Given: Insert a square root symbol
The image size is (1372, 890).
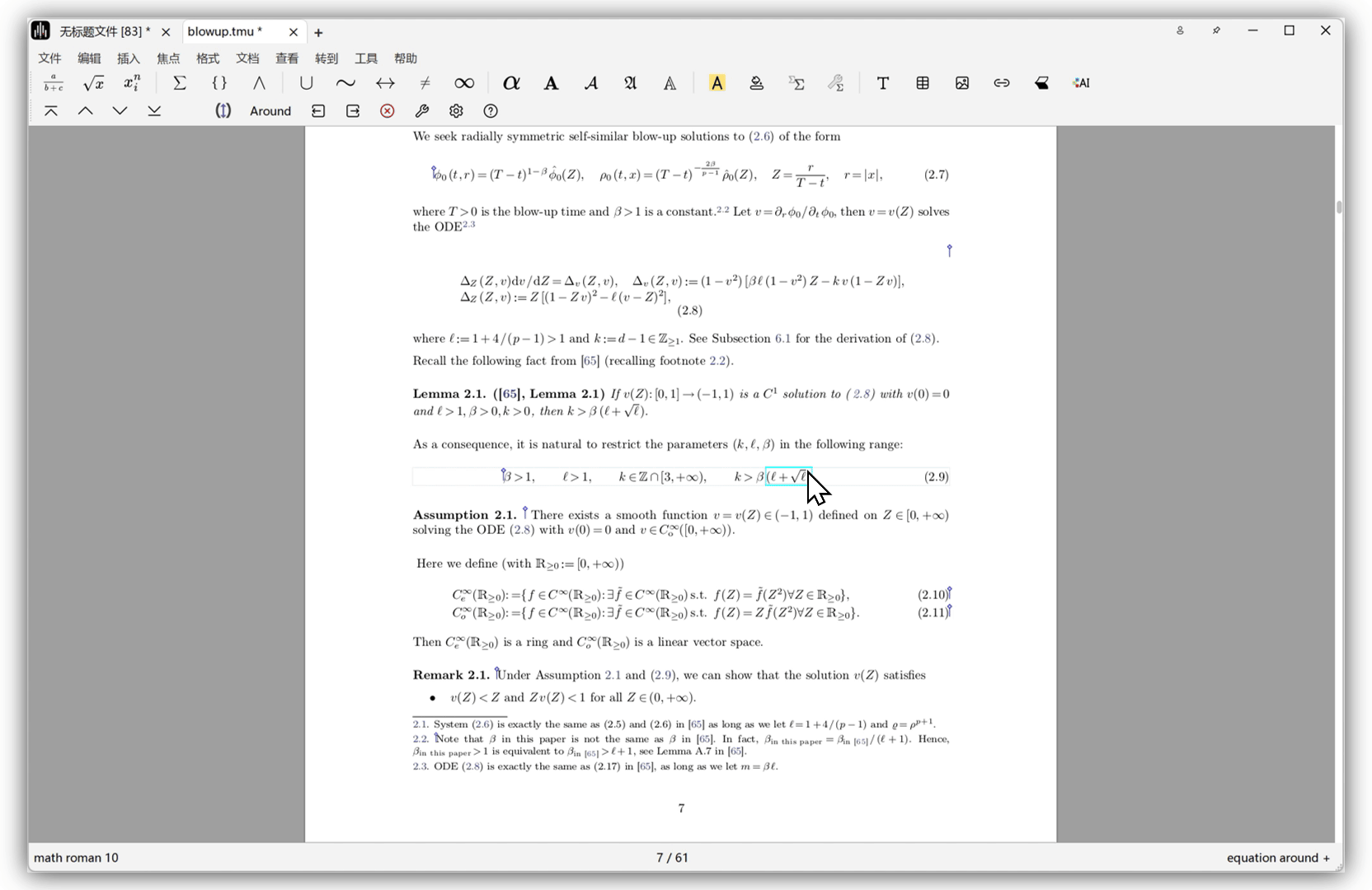Looking at the screenshot, I should pyautogui.click(x=93, y=83).
